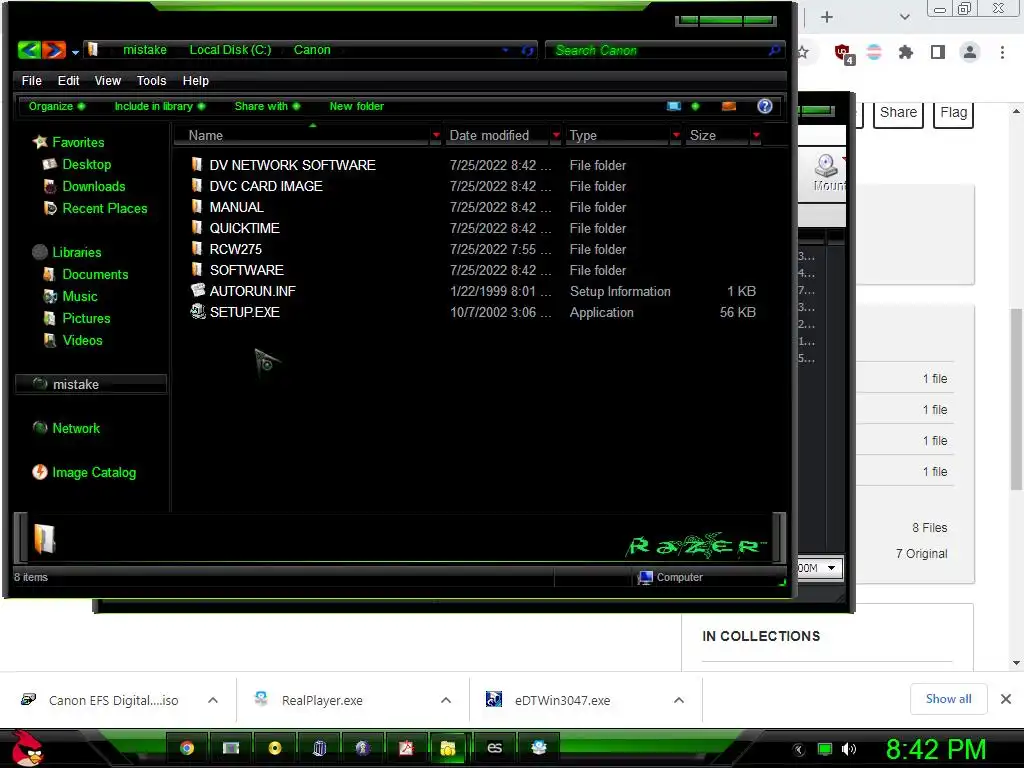1024x768 pixels.
Task: Open Chrome from the taskbar
Action: pos(187,748)
